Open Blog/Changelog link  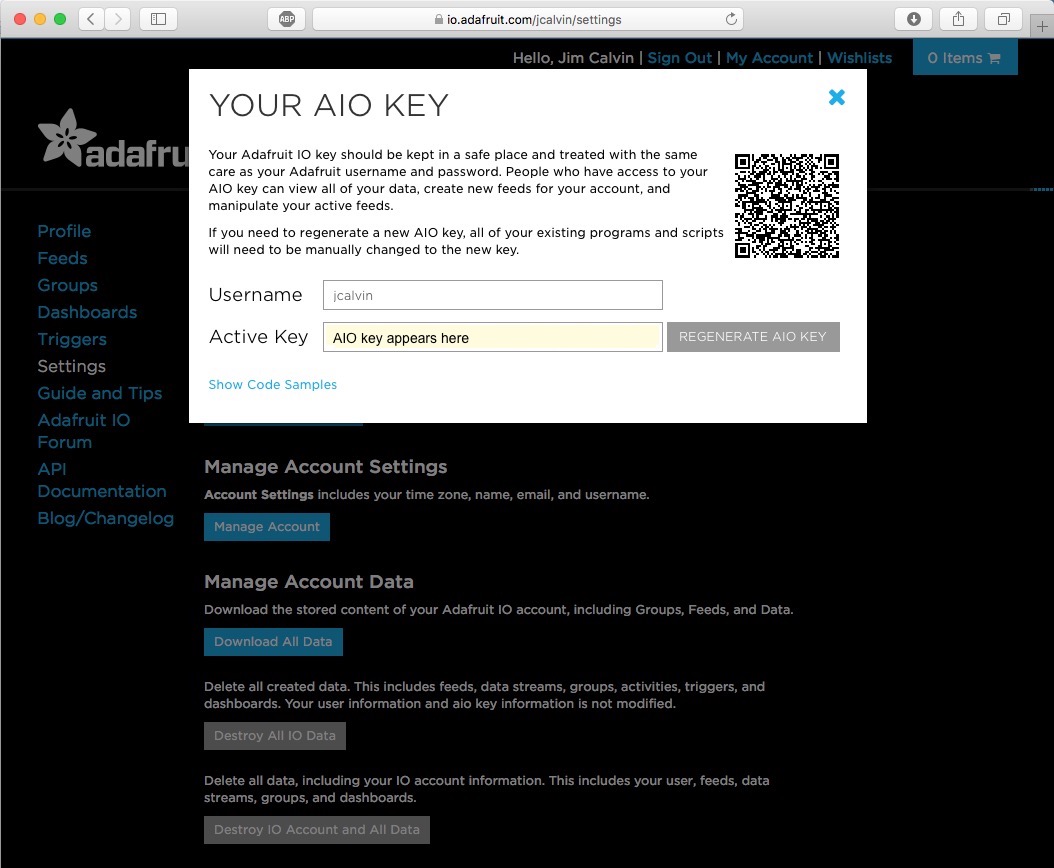tap(106, 518)
